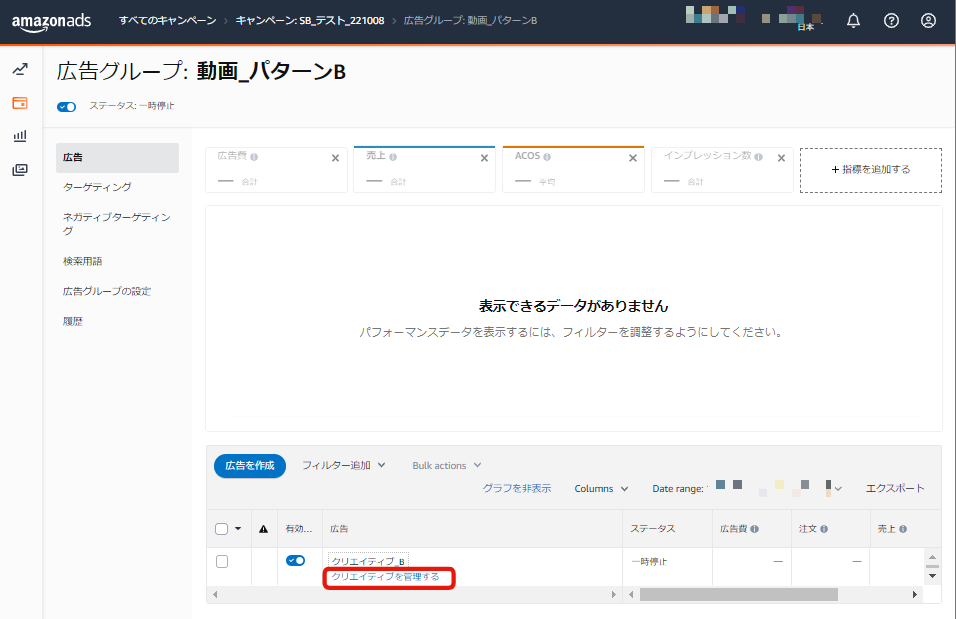Click the 広告を作成 button
Image resolution: width=956 pixels, height=619 pixels.
(249, 466)
